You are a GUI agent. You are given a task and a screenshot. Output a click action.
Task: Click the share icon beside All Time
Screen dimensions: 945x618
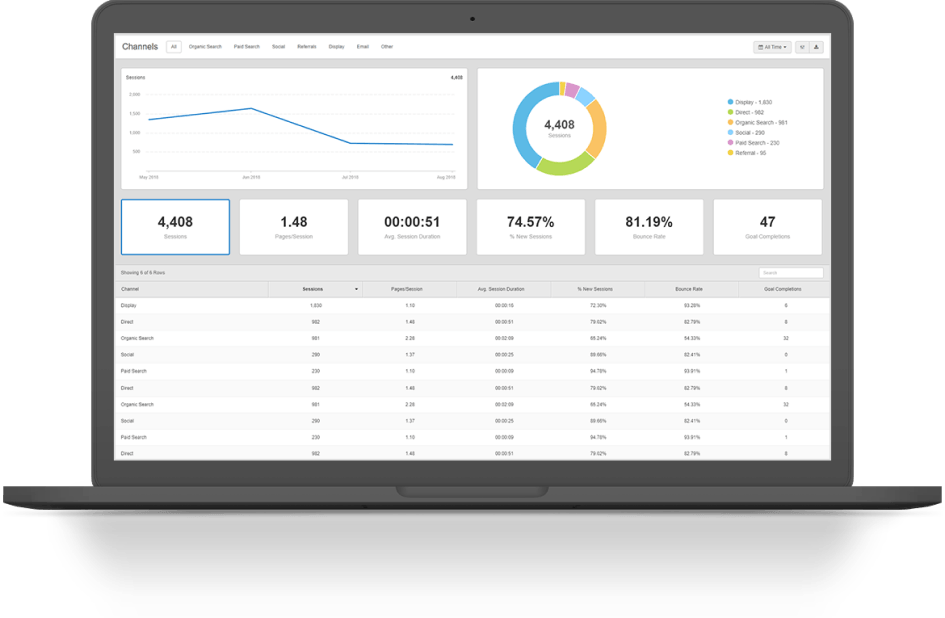802,47
